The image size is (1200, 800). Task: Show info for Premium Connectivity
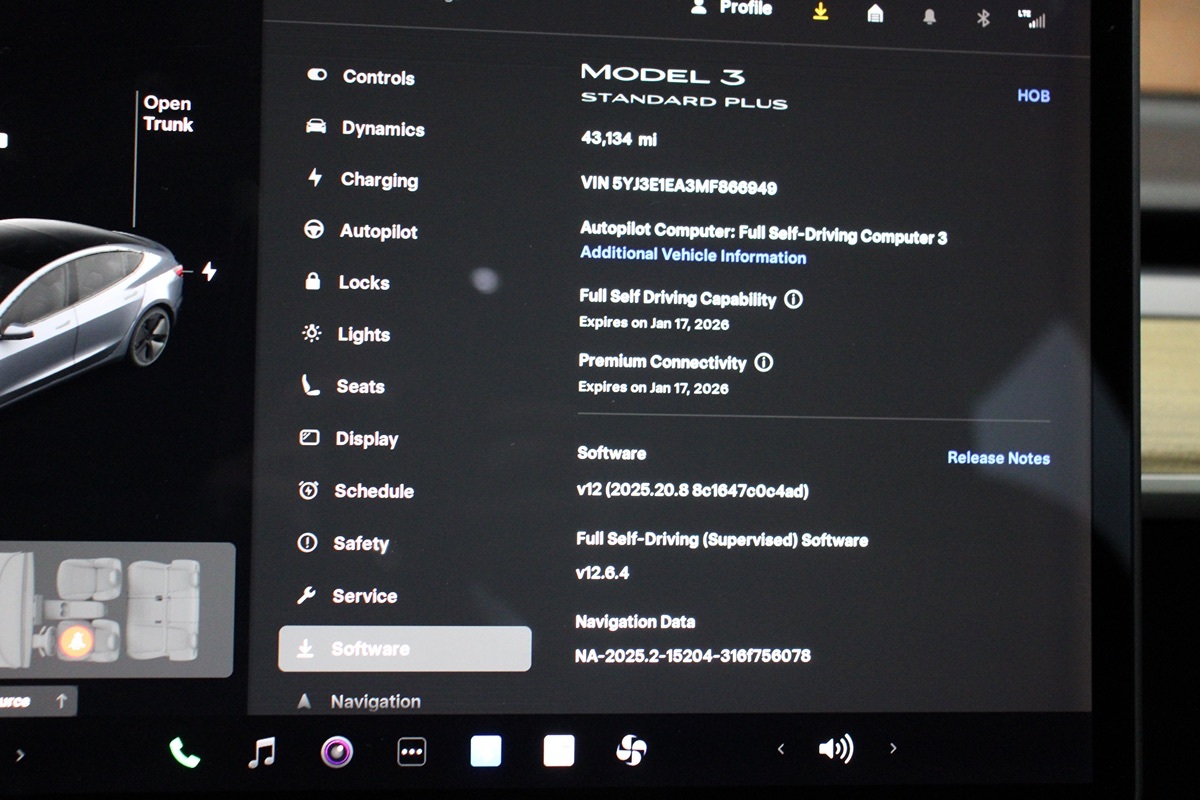coord(764,363)
